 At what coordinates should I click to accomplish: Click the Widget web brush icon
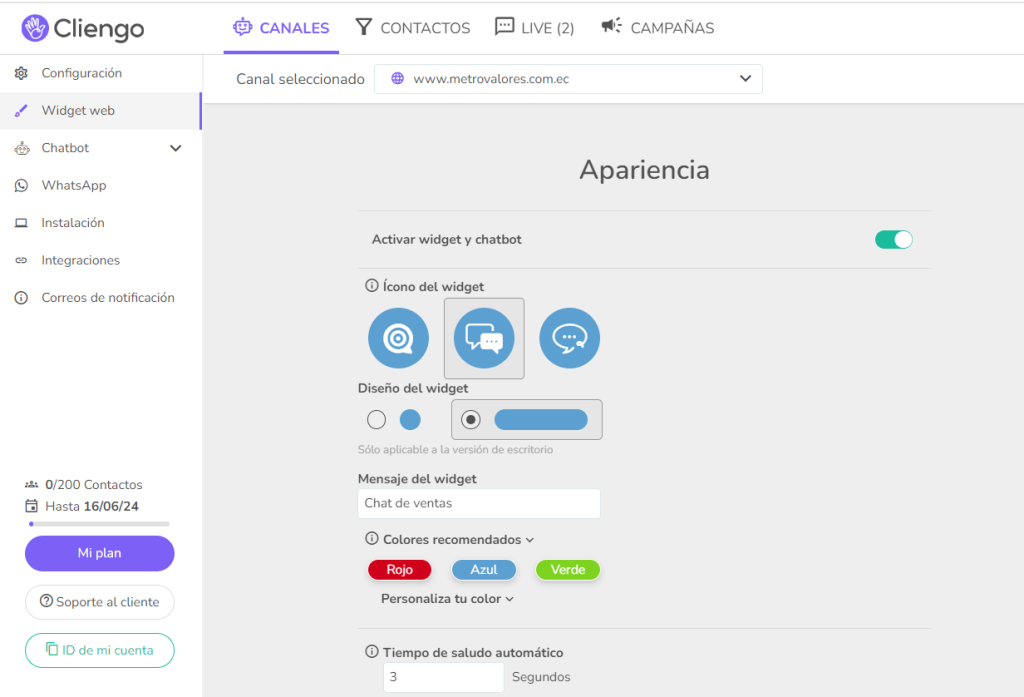tap(22, 110)
